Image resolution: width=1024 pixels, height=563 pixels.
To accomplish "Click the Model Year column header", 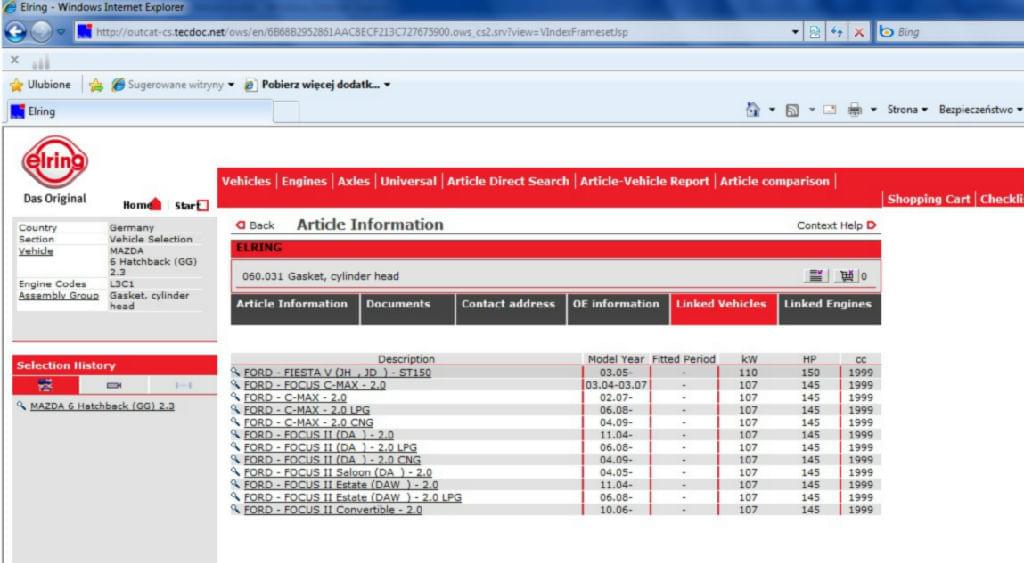I will (x=615, y=359).
